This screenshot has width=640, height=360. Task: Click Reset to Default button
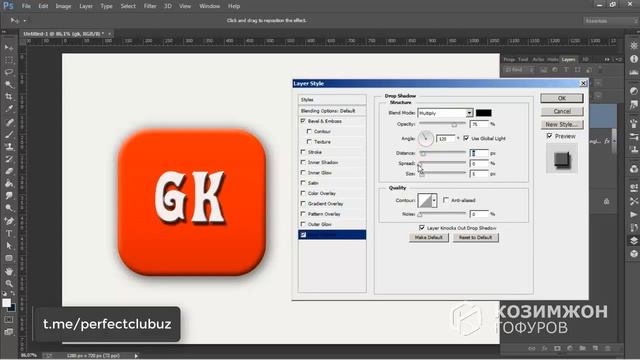click(475, 237)
